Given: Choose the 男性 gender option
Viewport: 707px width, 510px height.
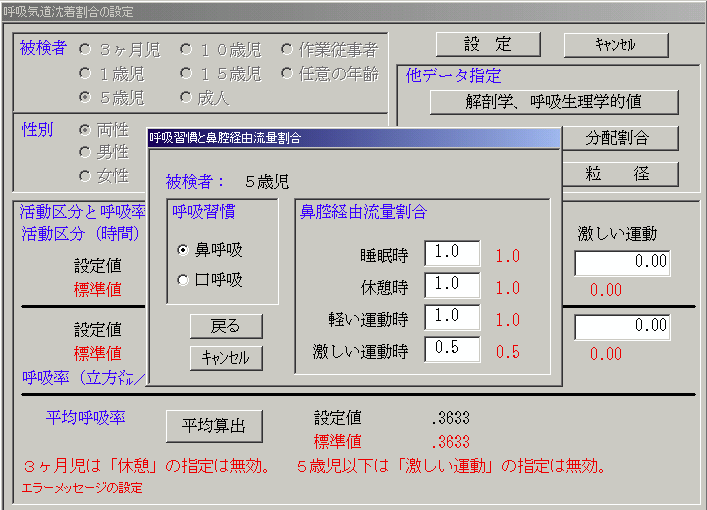Looking at the screenshot, I should click(86, 152).
